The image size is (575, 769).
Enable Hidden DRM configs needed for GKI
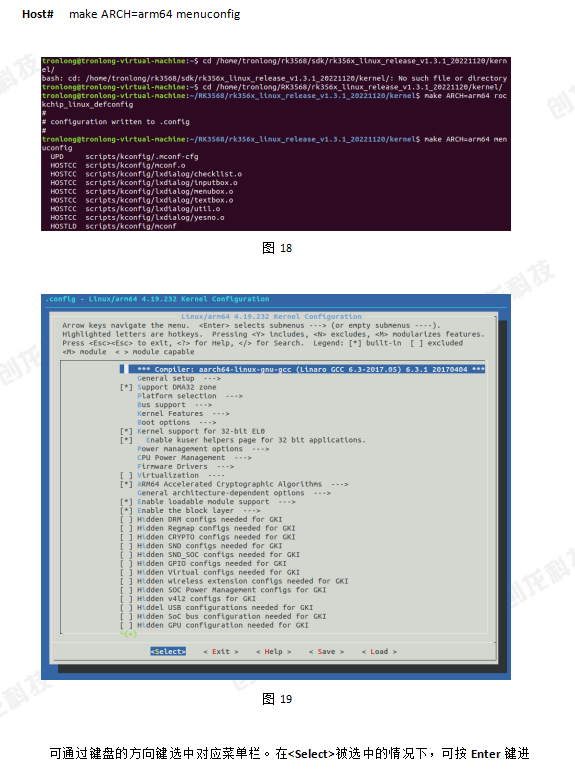(x=127, y=520)
